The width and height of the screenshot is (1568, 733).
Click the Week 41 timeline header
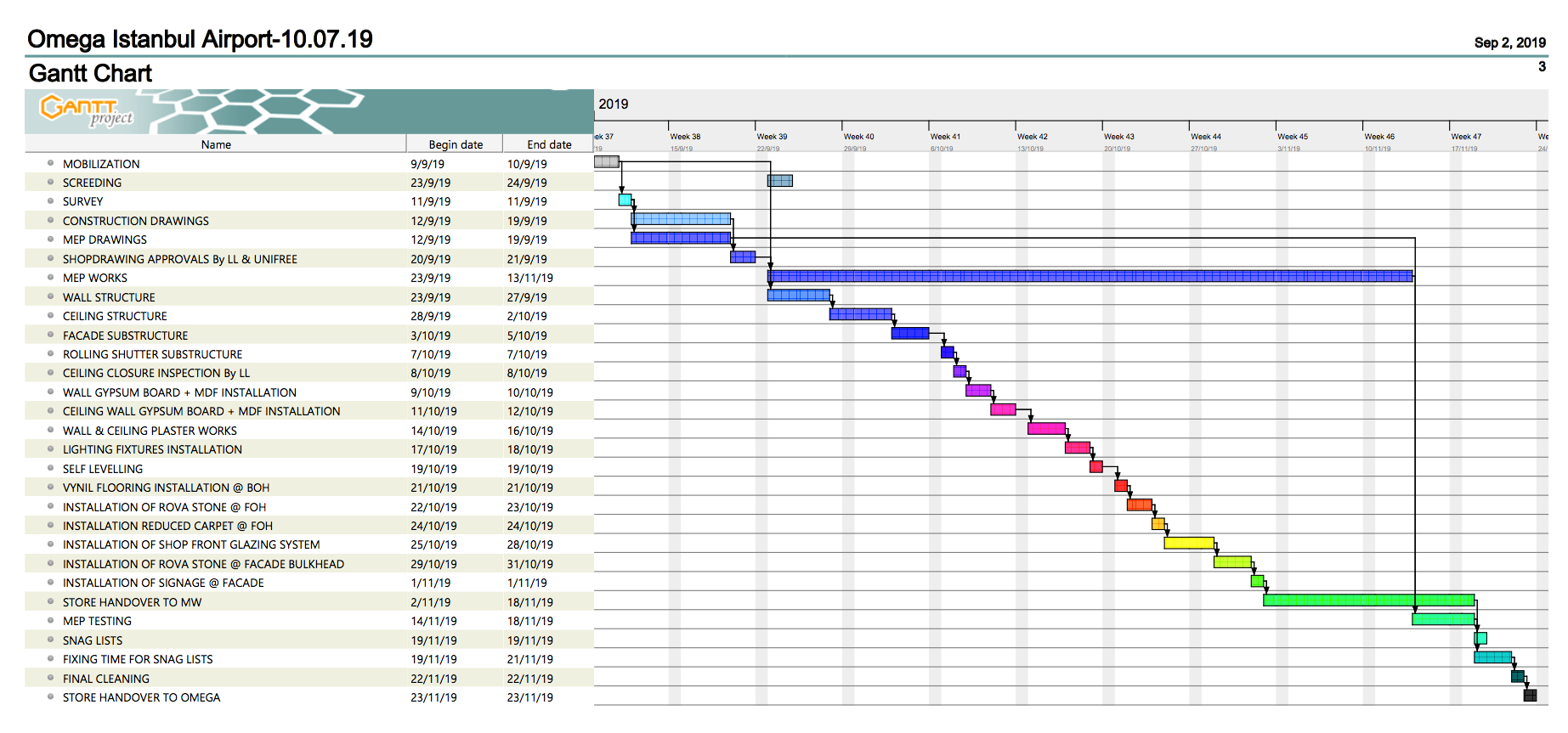(x=945, y=137)
